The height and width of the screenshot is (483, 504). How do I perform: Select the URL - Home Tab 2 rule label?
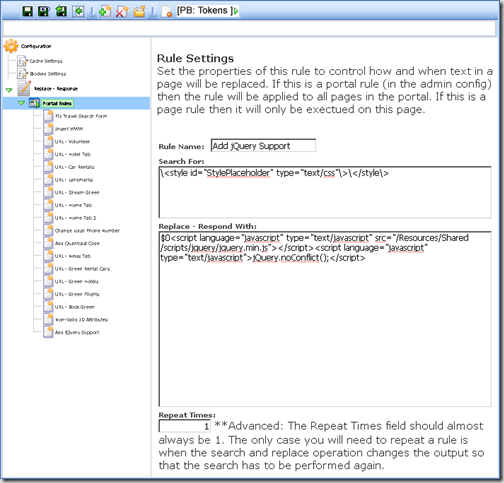pos(75,218)
